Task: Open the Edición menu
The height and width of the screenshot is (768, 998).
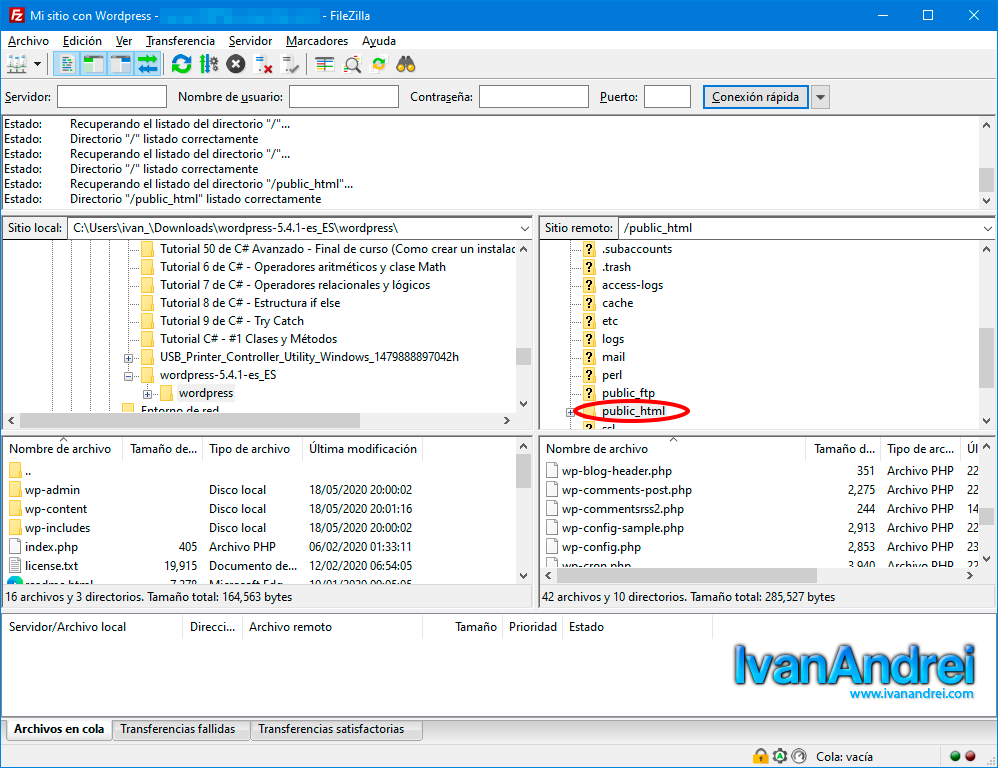Action: [82, 41]
